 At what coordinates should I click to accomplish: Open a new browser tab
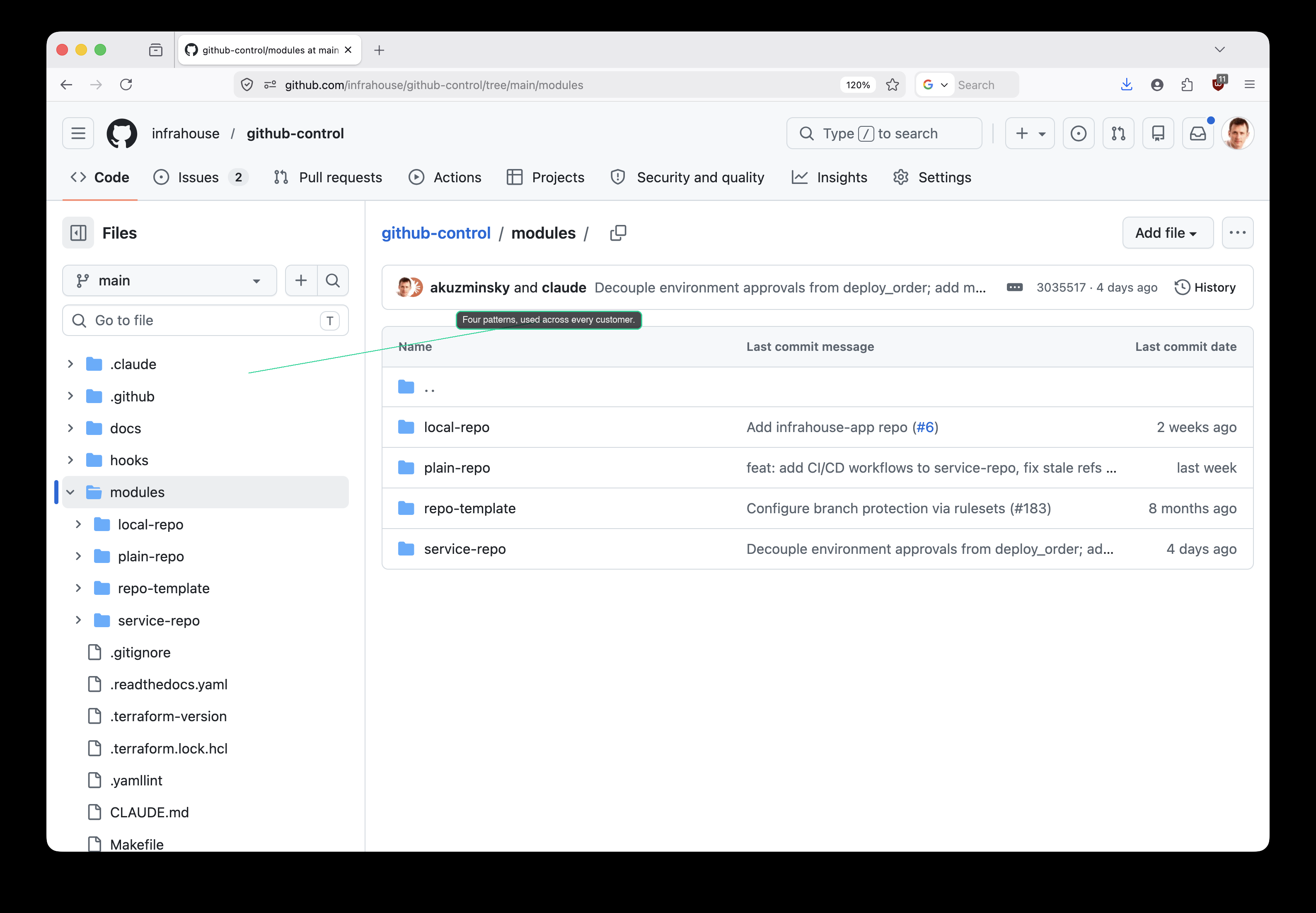[x=379, y=51]
